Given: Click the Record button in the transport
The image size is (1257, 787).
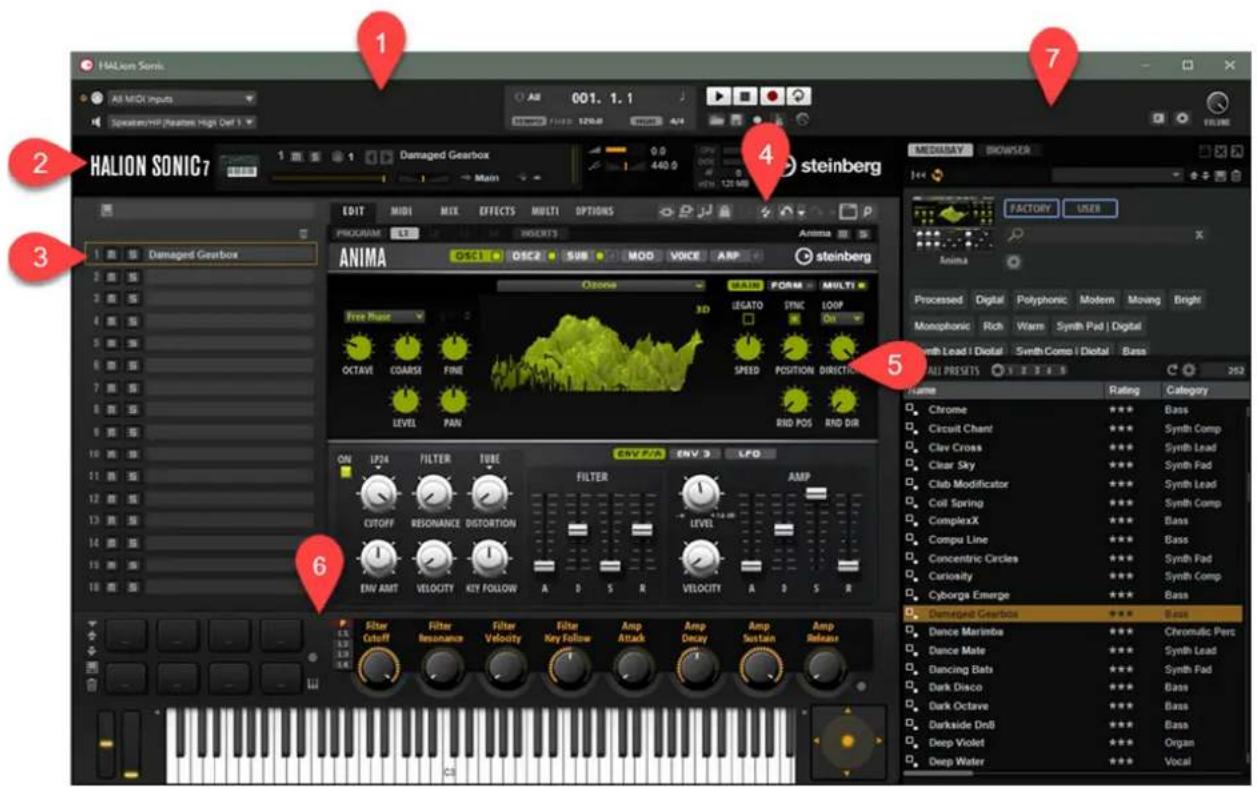Looking at the screenshot, I should point(771,97).
